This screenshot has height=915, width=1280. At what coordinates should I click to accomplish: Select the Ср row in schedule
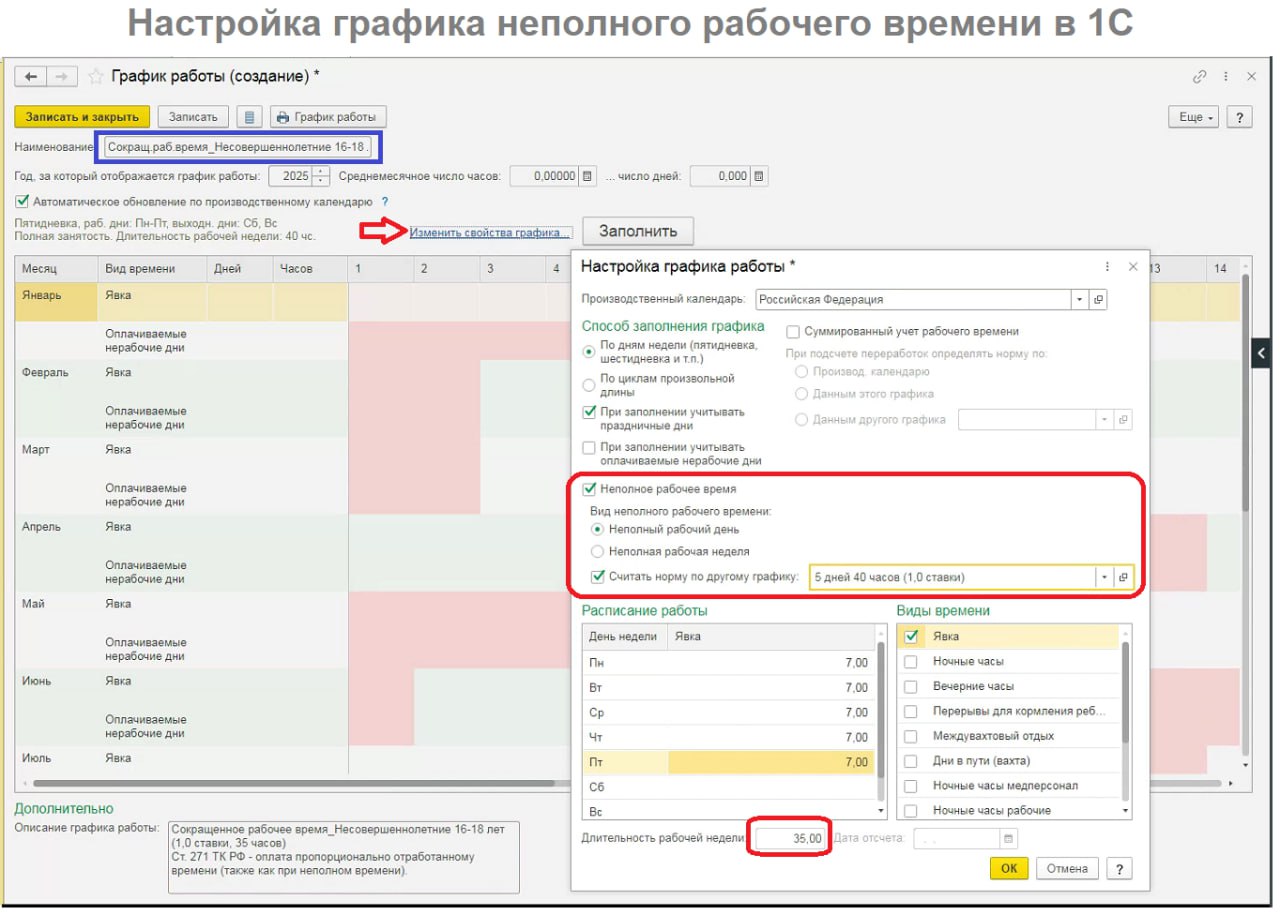pos(728,712)
